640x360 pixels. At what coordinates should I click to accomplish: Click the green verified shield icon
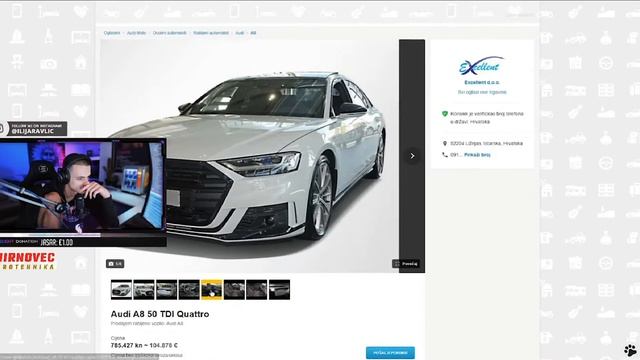coord(445,114)
